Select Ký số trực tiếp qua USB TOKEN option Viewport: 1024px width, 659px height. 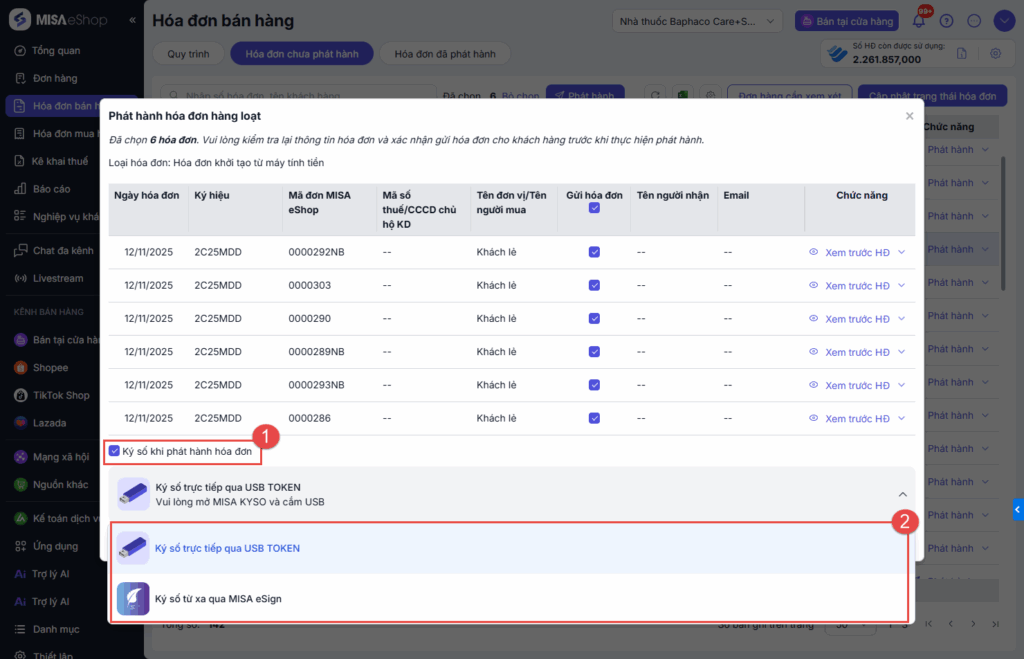tap(227, 548)
